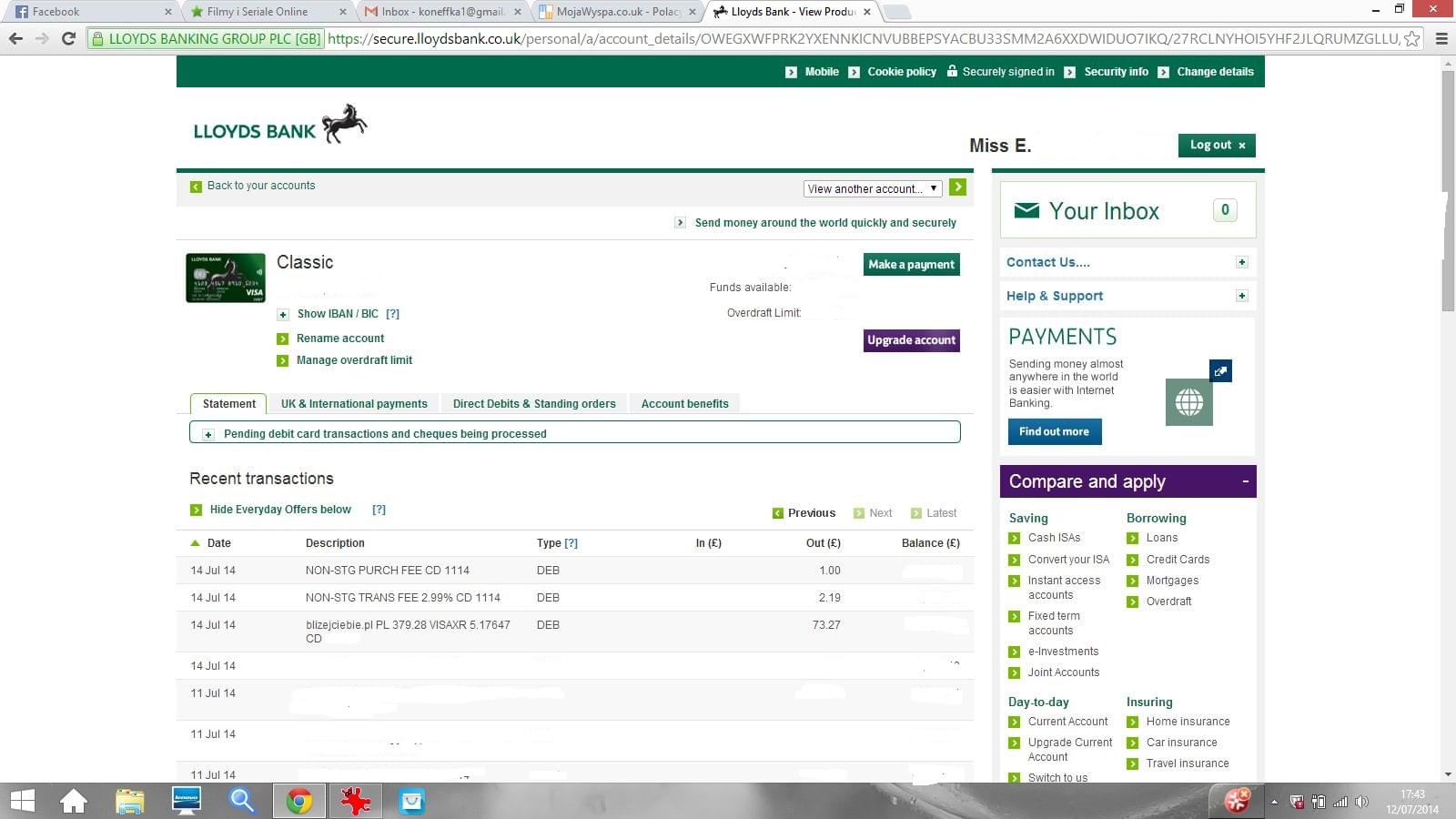Click the help [?] next to Show IBAN / BIC
Image resolution: width=1456 pixels, height=819 pixels.
[392, 314]
